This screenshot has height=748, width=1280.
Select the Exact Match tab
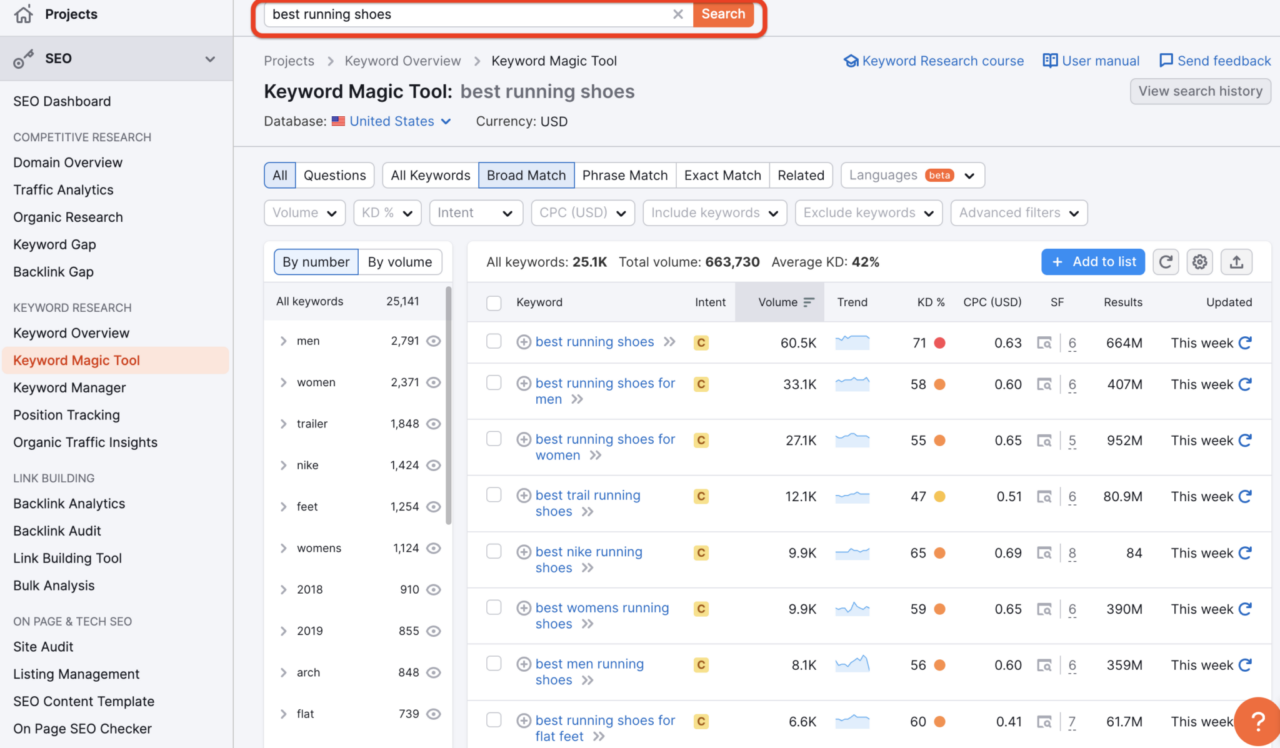[x=723, y=175]
